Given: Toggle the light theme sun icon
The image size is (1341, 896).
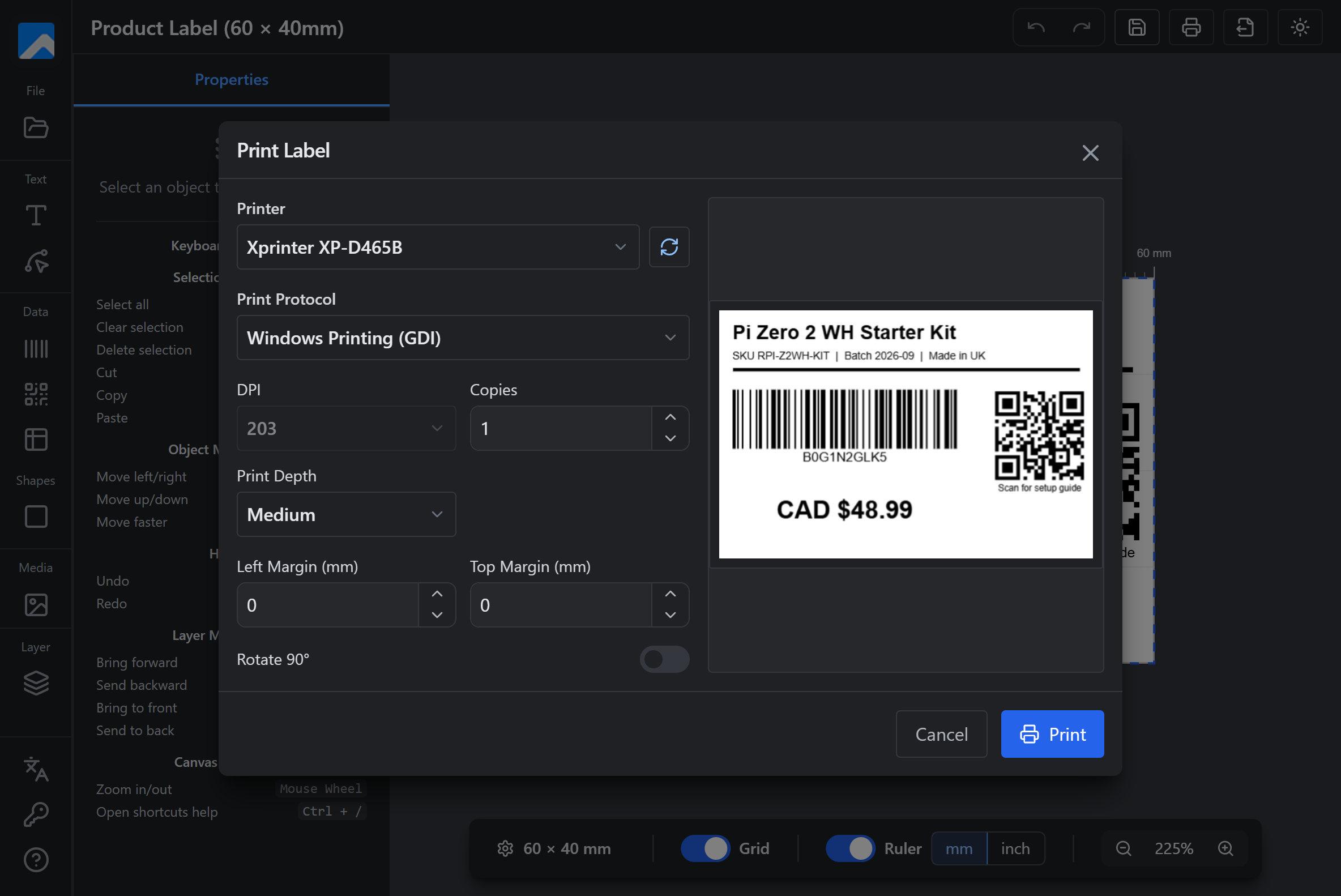Looking at the screenshot, I should [x=1299, y=27].
